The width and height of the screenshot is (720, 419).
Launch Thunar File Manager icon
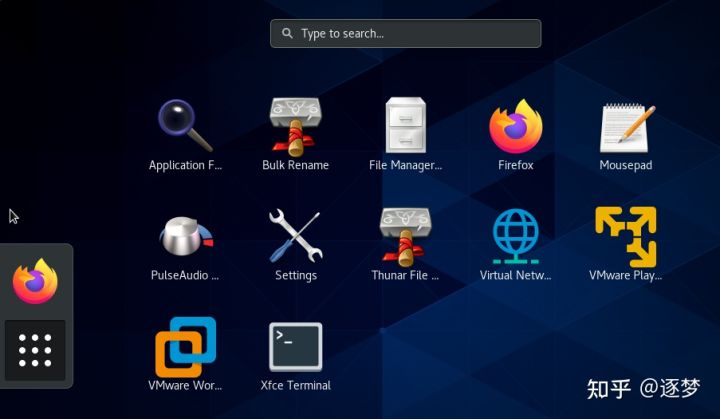pos(405,237)
